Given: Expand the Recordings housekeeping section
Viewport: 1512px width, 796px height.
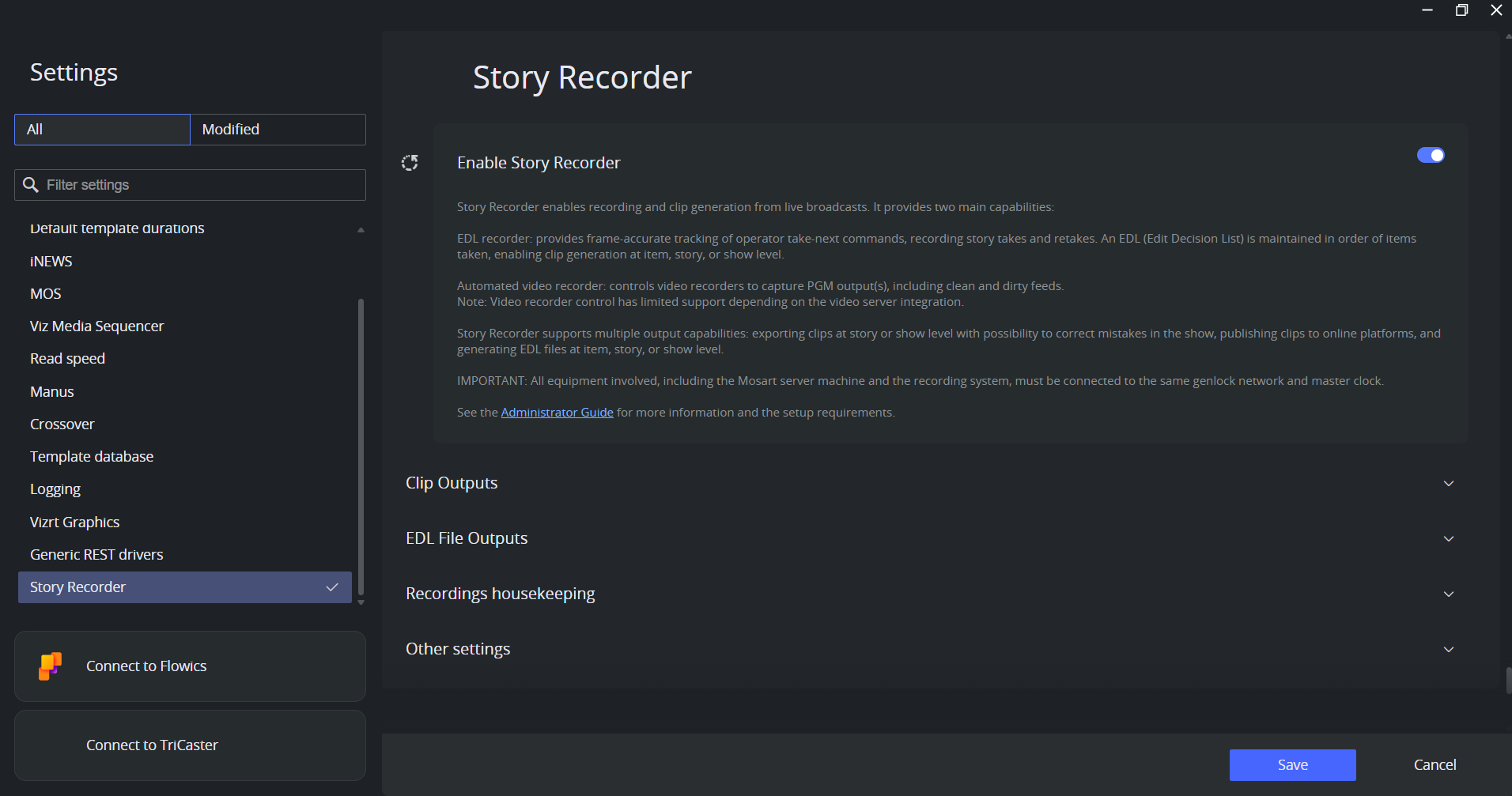Looking at the screenshot, I should 1448,594.
